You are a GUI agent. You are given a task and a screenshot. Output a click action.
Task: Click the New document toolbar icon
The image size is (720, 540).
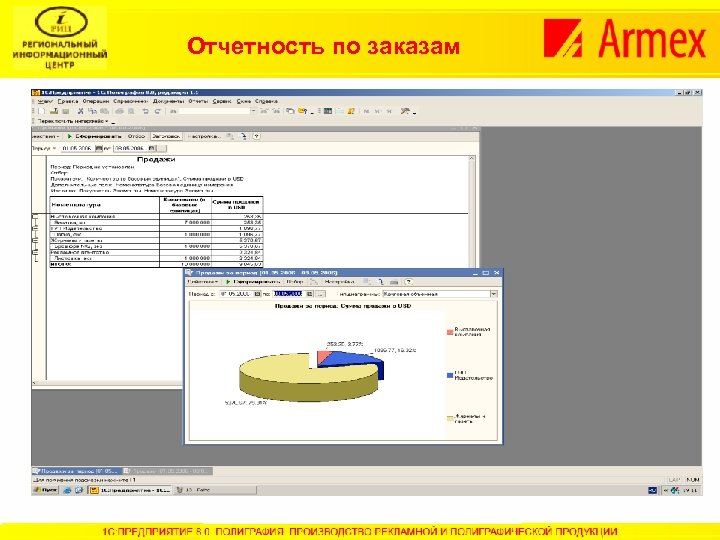(x=42, y=111)
